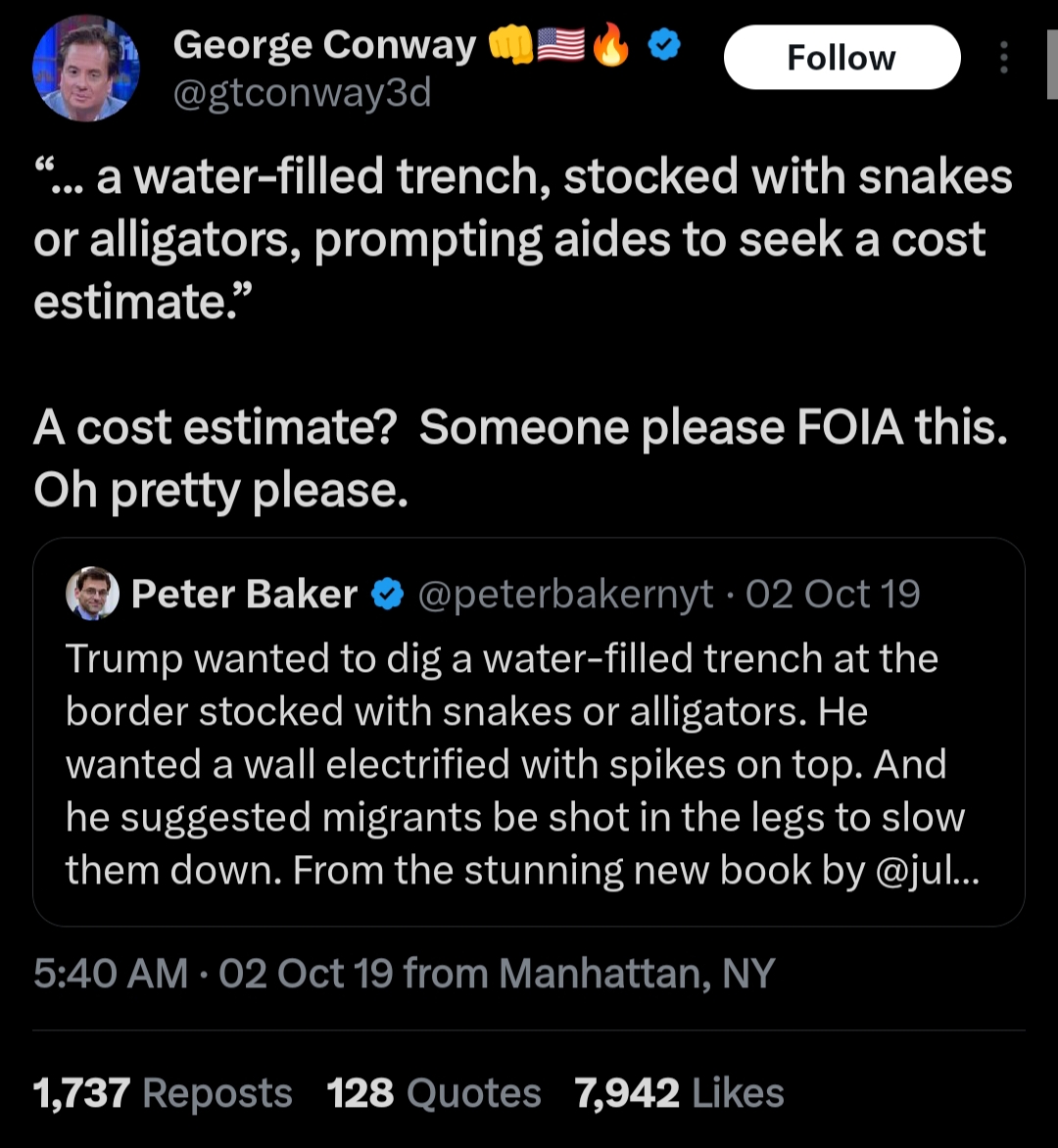Viewport: 1058px width, 1148px height.
Task: Click George Conway's profile avatar
Action: pyautogui.click(x=86, y=69)
